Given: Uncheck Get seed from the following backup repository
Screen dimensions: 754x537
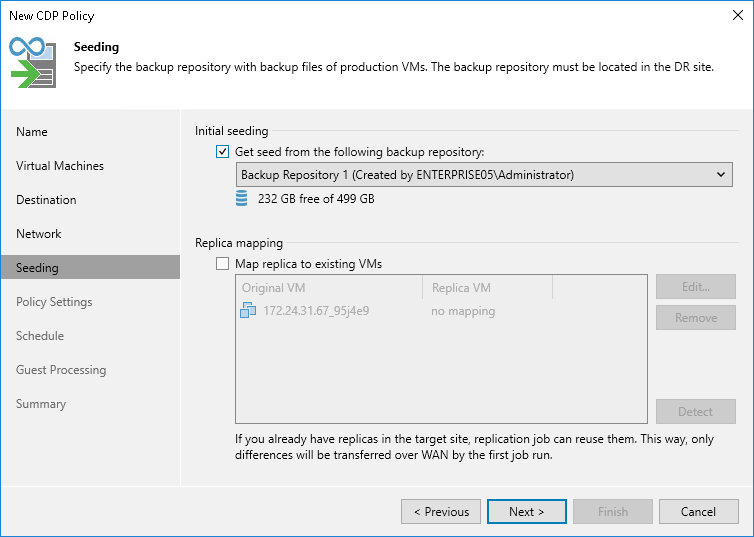Looking at the screenshot, I should pyautogui.click(x=222, y=152).
